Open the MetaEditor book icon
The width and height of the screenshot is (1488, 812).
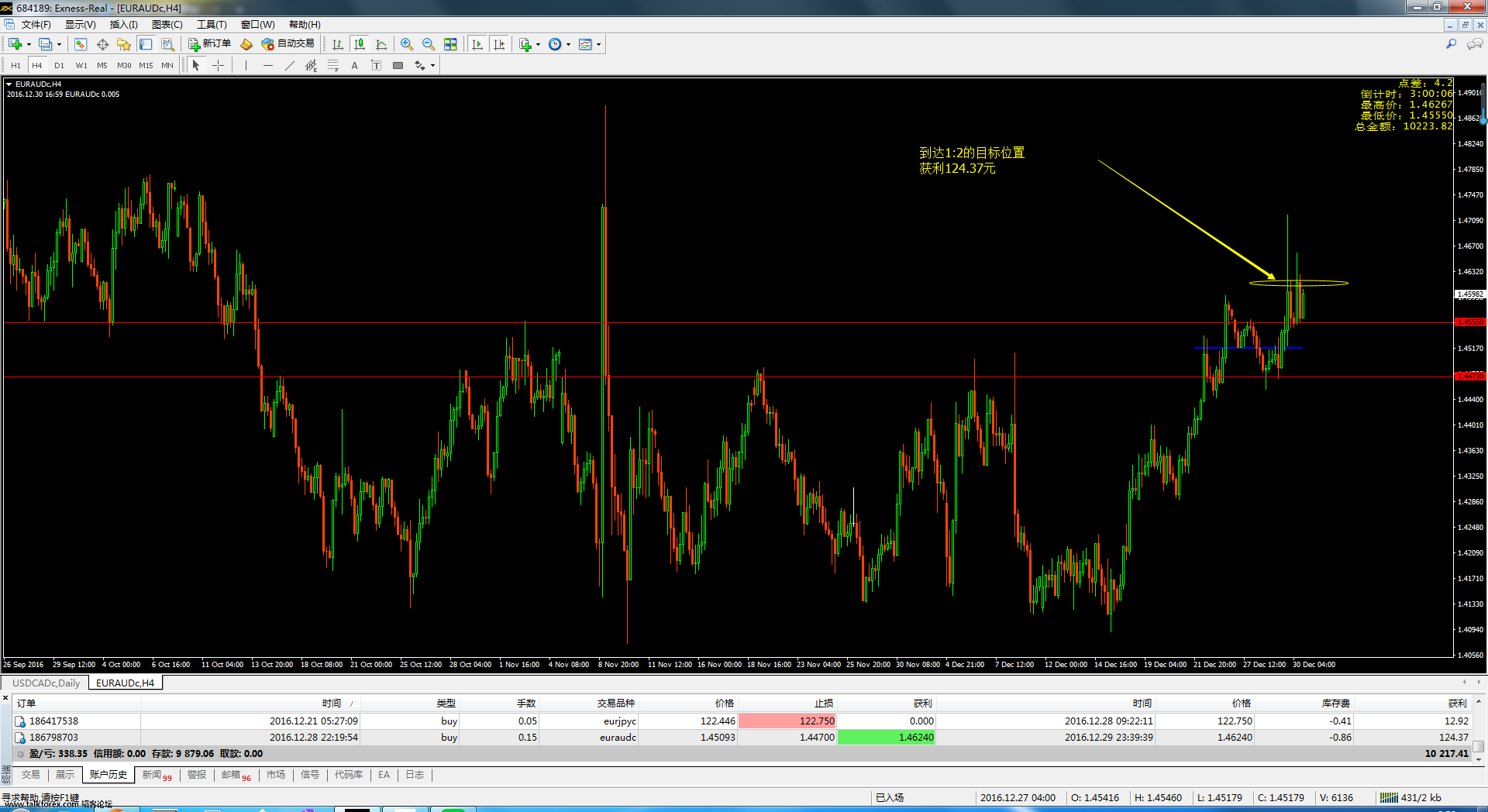coord(246,44)
